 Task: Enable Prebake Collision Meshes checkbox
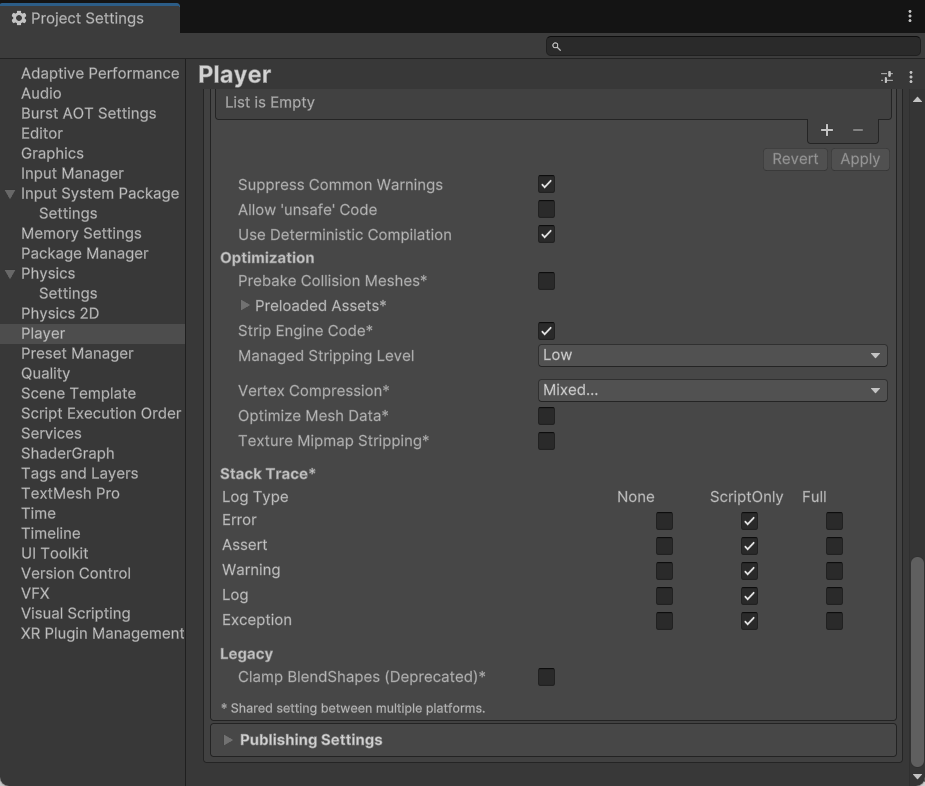coord(546,281)
